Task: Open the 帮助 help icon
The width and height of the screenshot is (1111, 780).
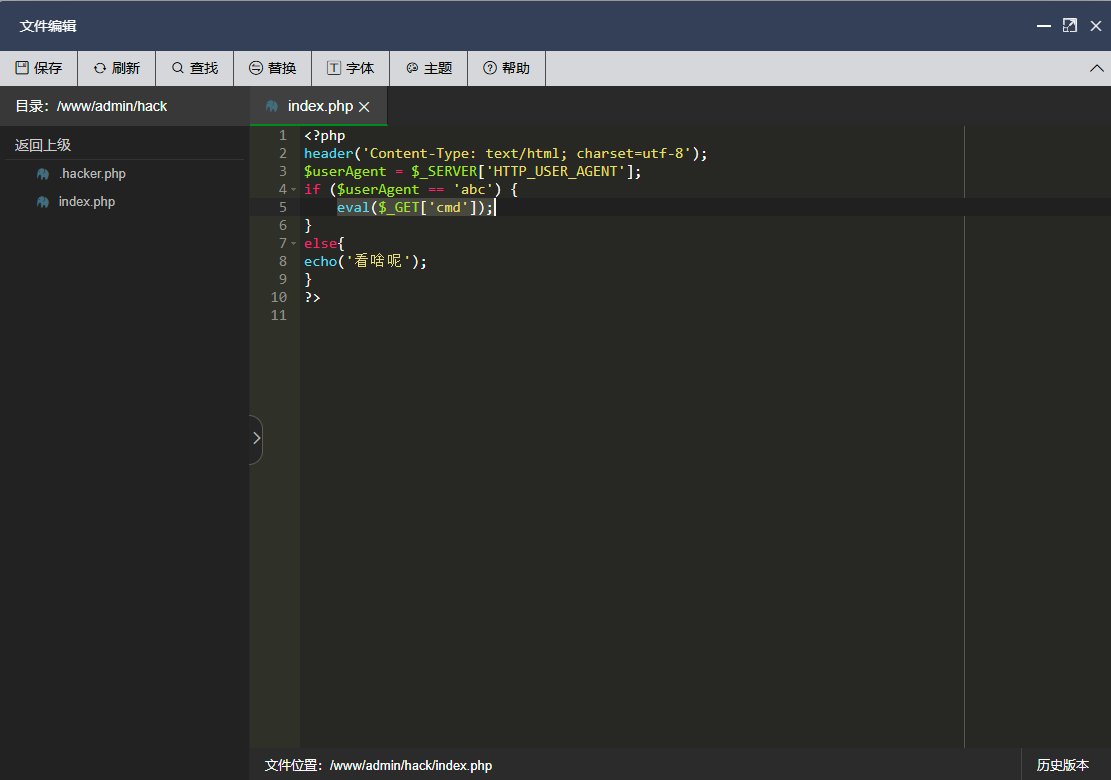Action: [490, 68]
